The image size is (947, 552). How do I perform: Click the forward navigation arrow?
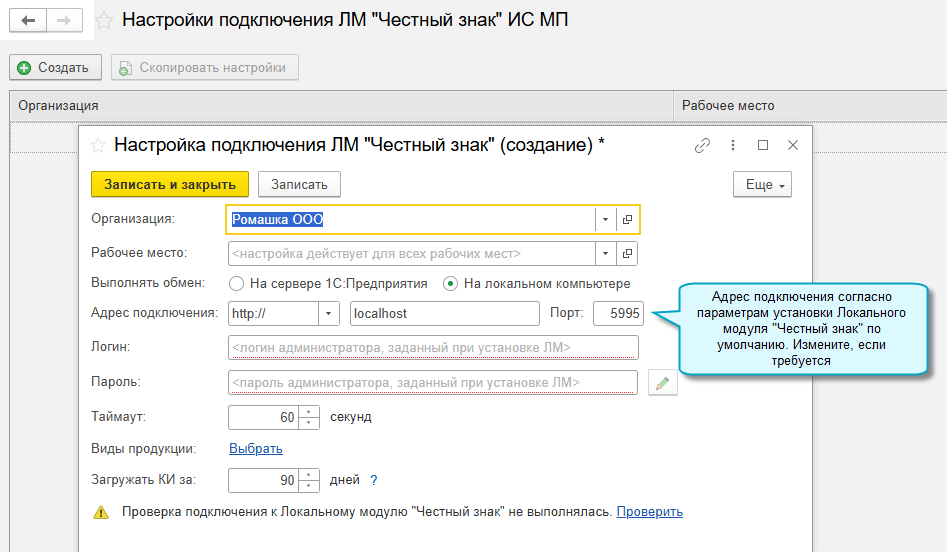pyautogui.click(x=62, y=20)
